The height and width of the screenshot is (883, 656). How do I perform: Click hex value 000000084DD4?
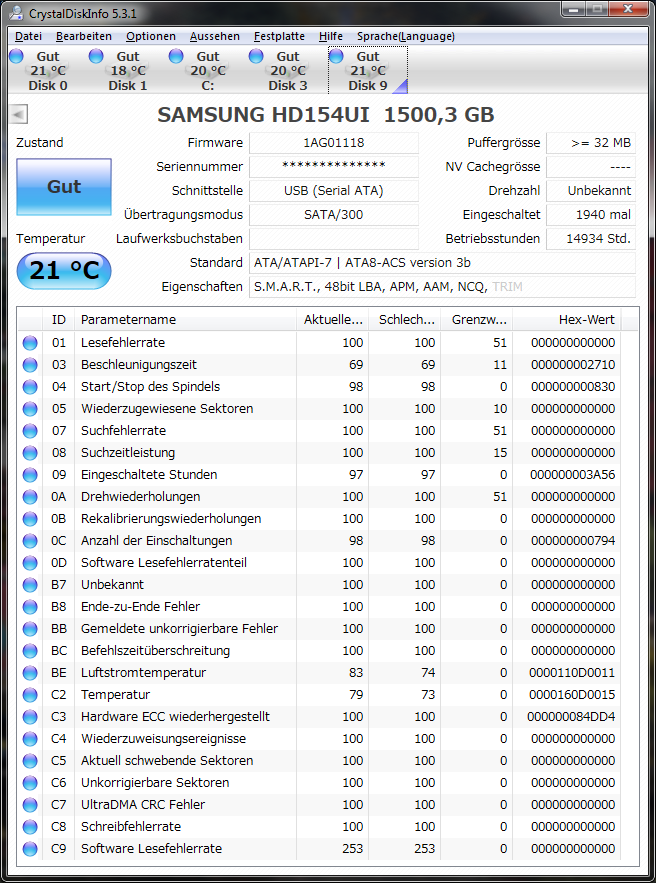pyautogui.click(x=571, y=716)
